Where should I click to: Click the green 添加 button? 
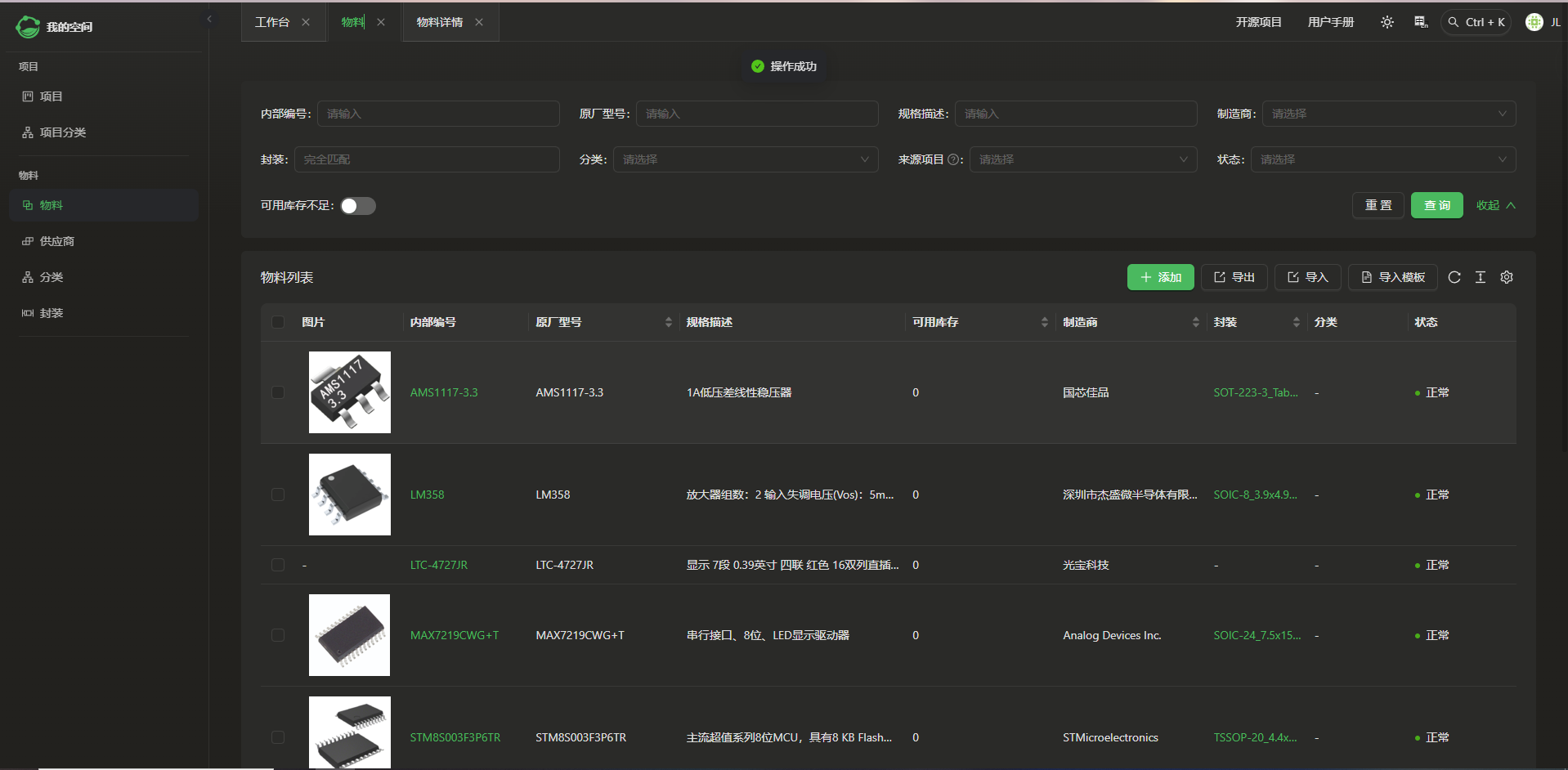[x=1160, y=277]
